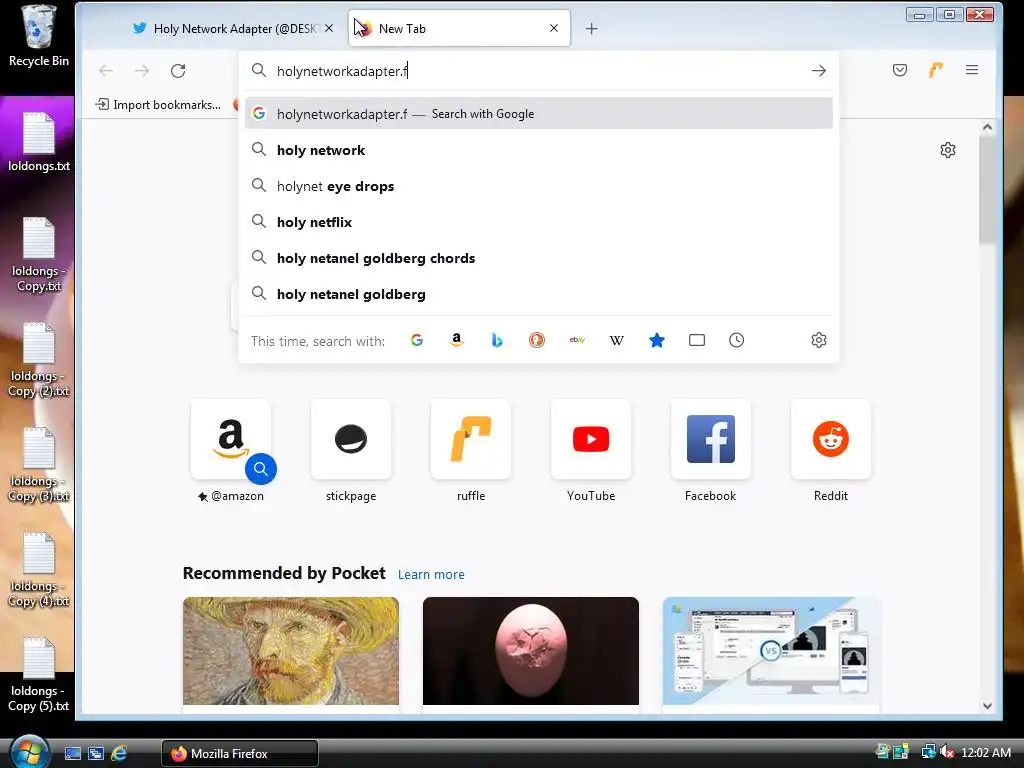This screenshot has width=1024, height=768.
Task: Search this time with Google icon
Action: click(417, 340)
